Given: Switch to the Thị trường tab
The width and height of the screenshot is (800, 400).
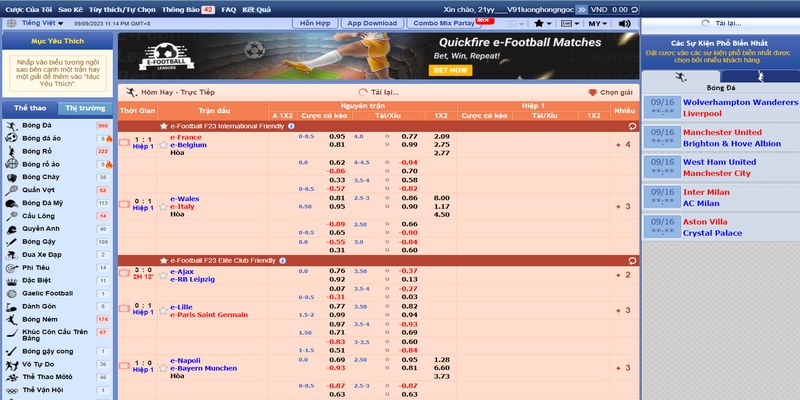Looking at the screenshot, I should click(85, 109).
